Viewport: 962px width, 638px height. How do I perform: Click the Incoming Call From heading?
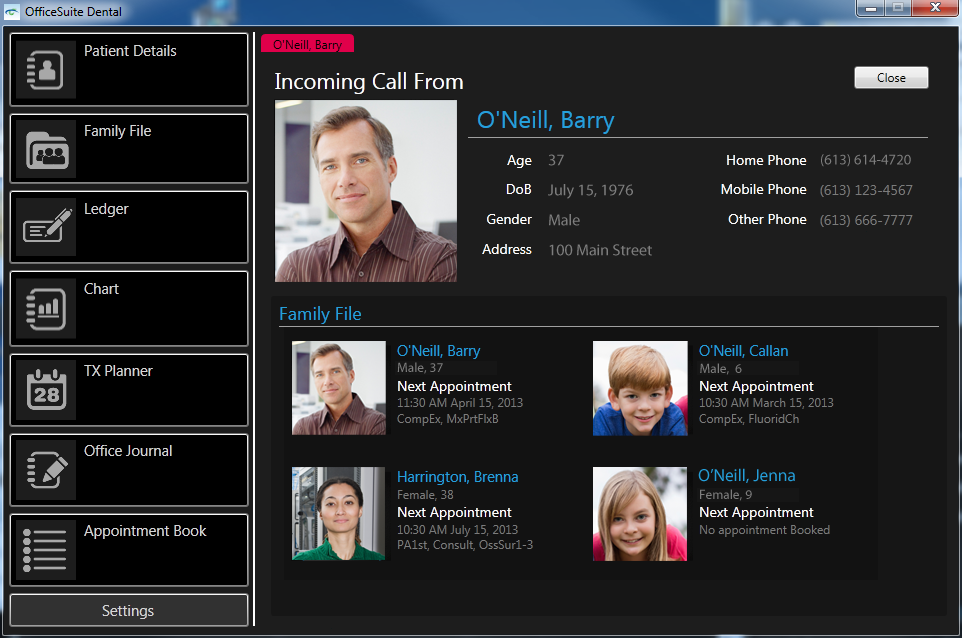[369, 82]
